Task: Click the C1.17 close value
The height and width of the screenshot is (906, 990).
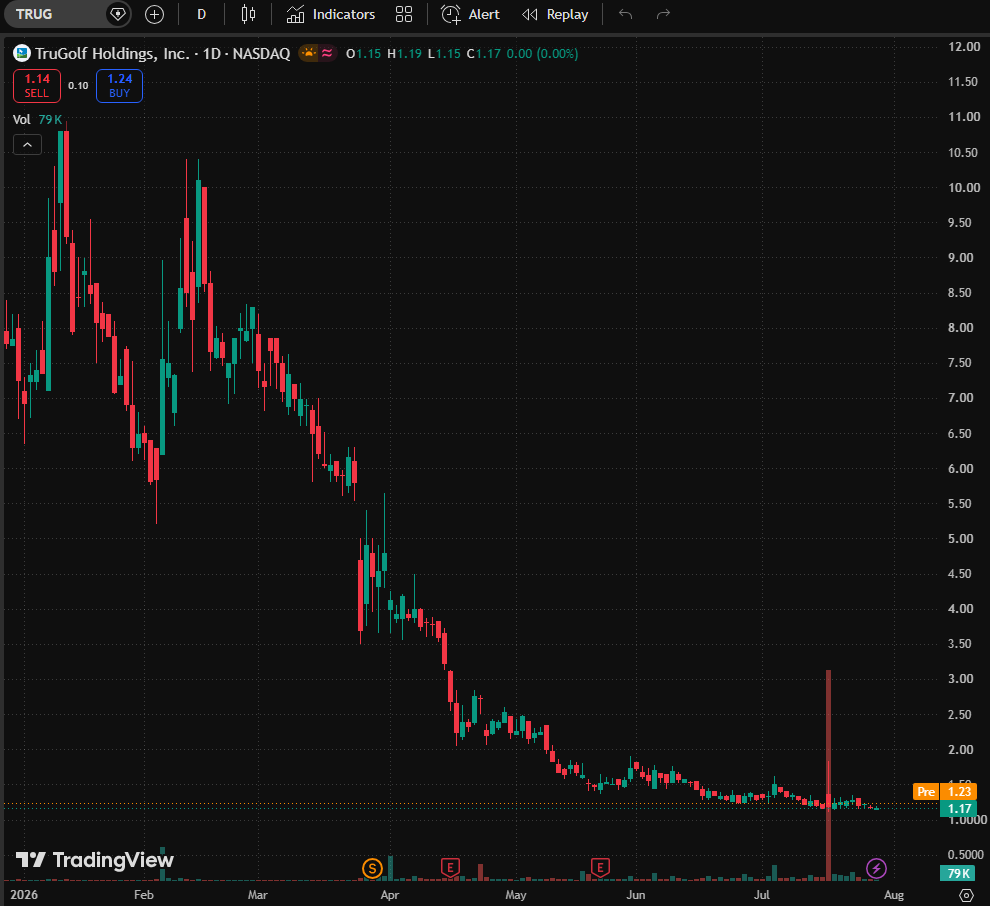Action: (x=484, y=54)
